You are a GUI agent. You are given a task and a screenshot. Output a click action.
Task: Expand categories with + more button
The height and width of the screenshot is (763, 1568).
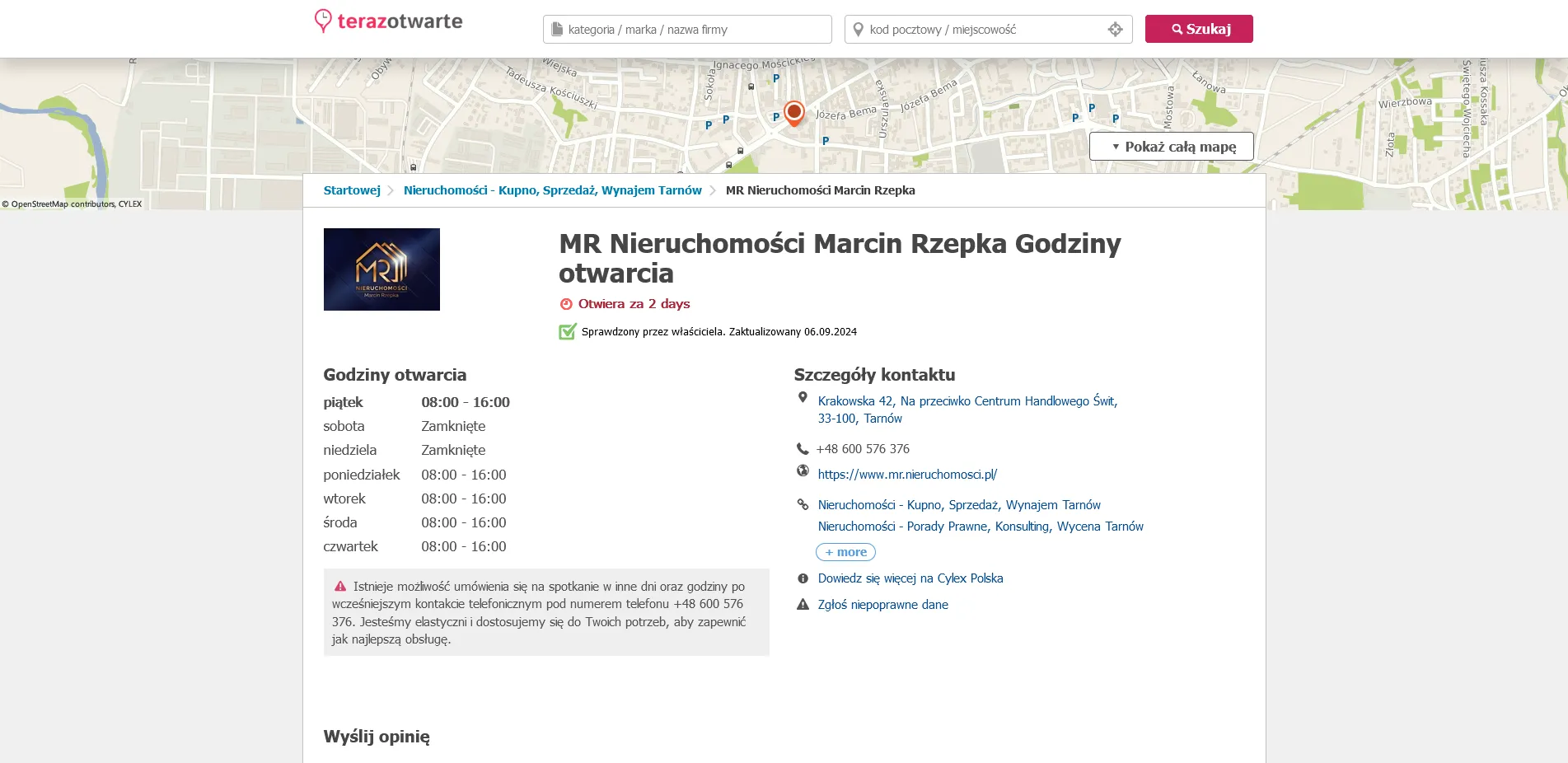pyautogui.click(x=845, y=552)
